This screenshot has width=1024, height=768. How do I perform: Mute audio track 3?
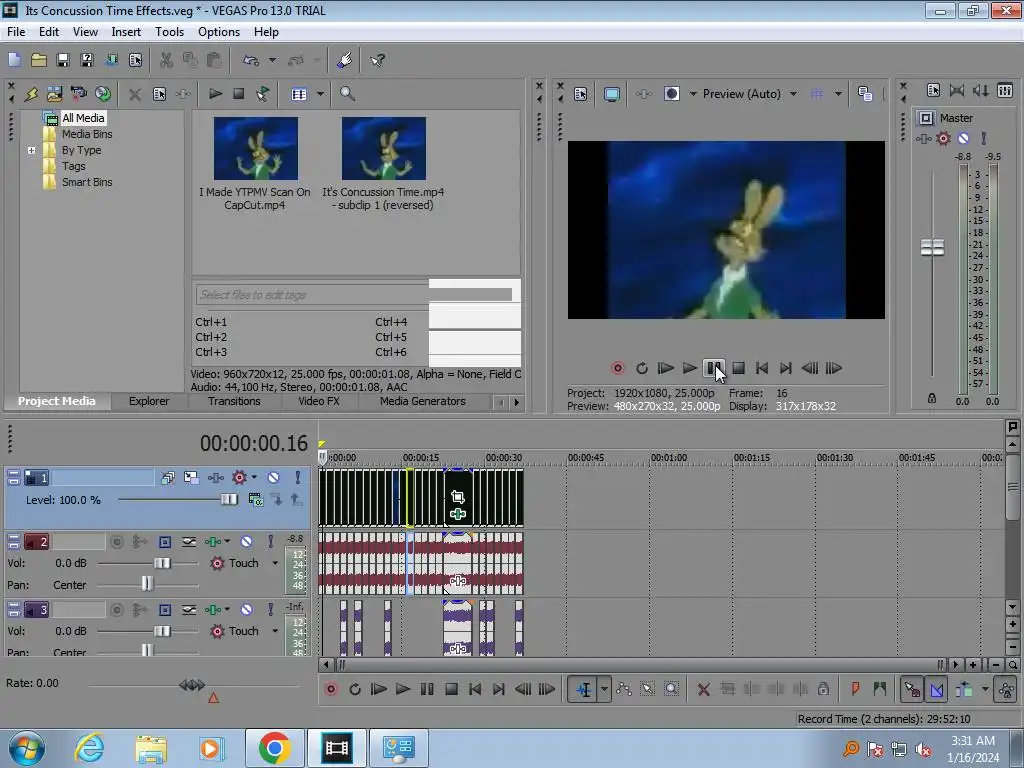click(x=246, y=610)
